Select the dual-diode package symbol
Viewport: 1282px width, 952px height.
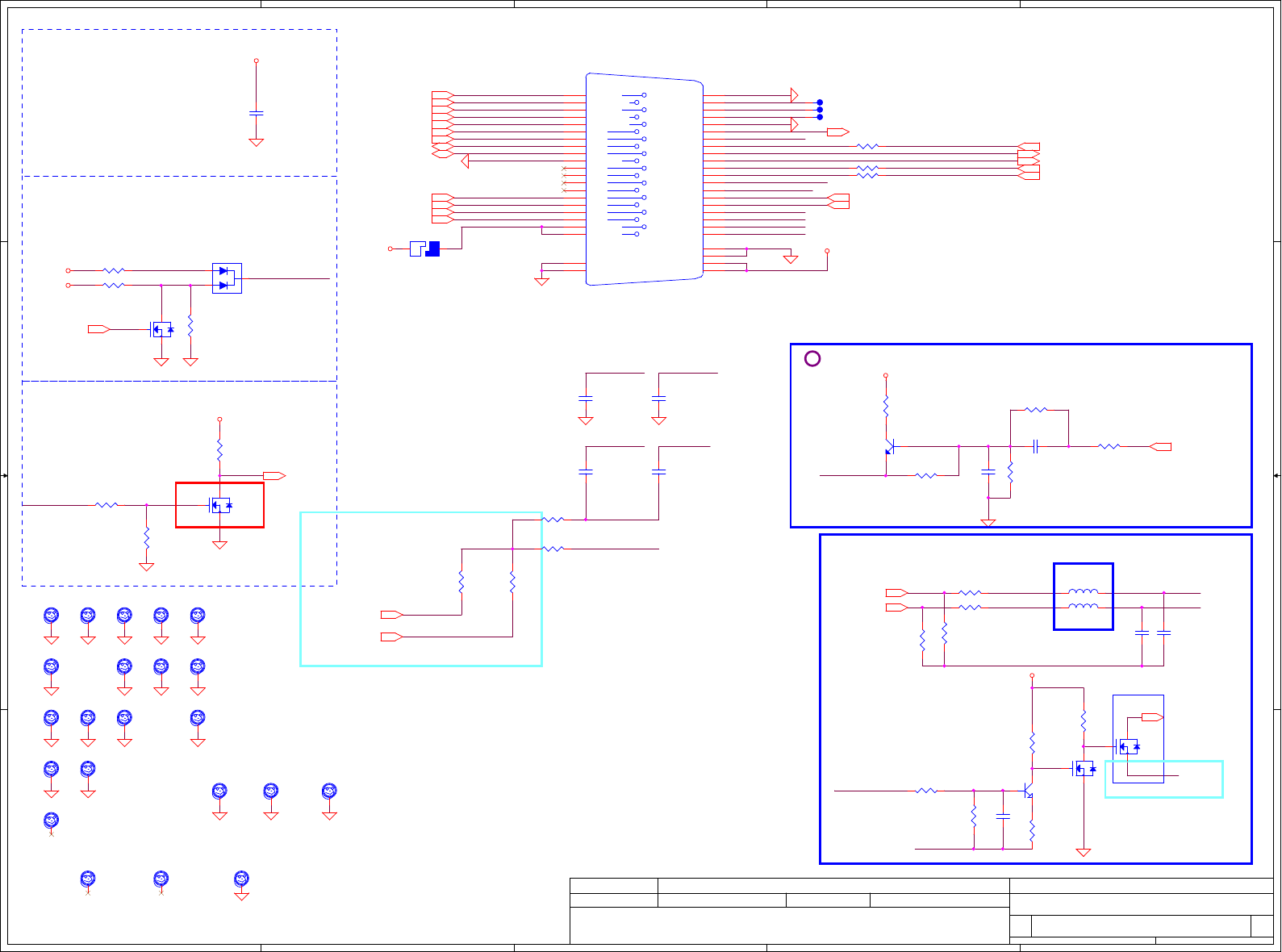tap(227, 278)
